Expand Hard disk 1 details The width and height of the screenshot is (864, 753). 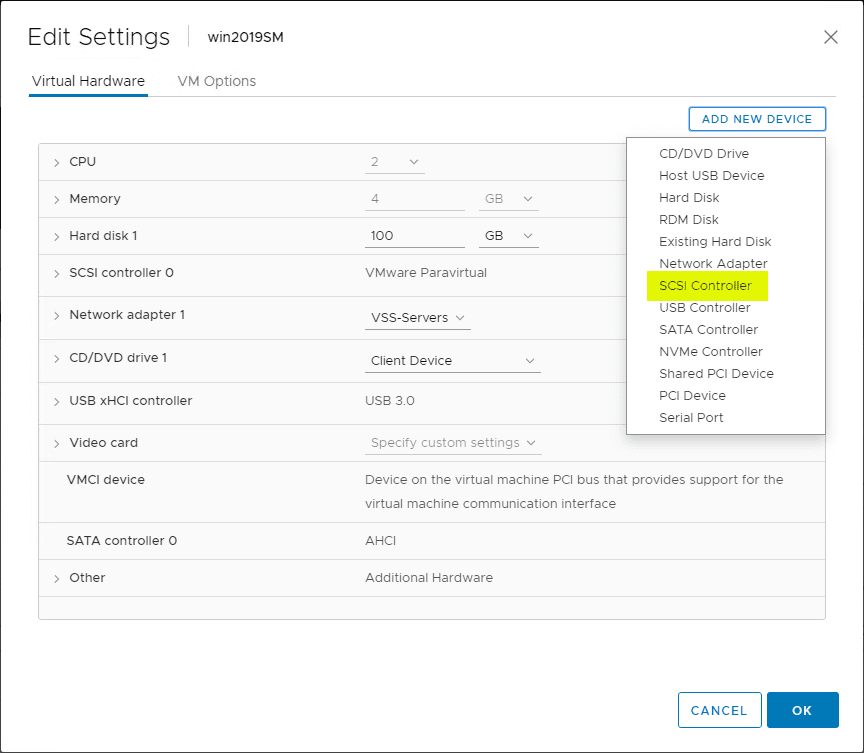point(59,235)
